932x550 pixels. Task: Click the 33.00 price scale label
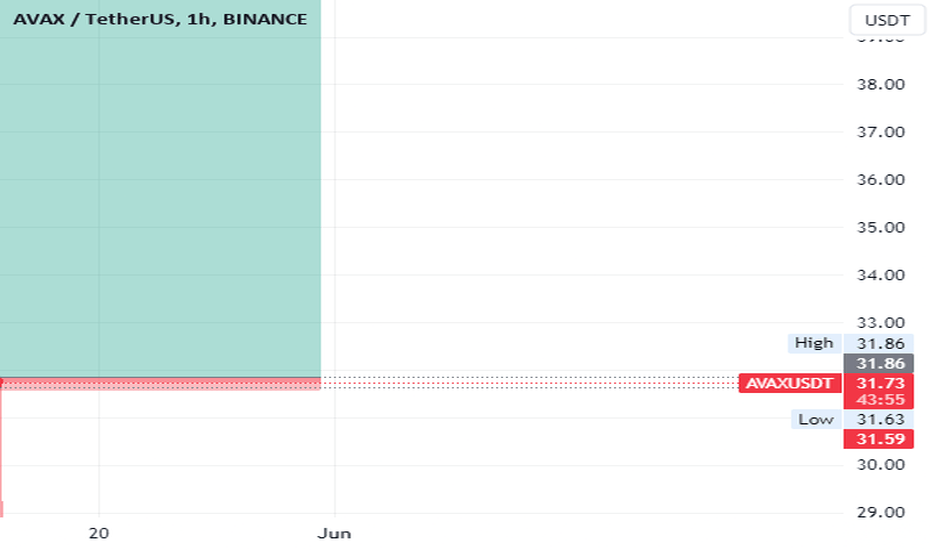(880, 323)
